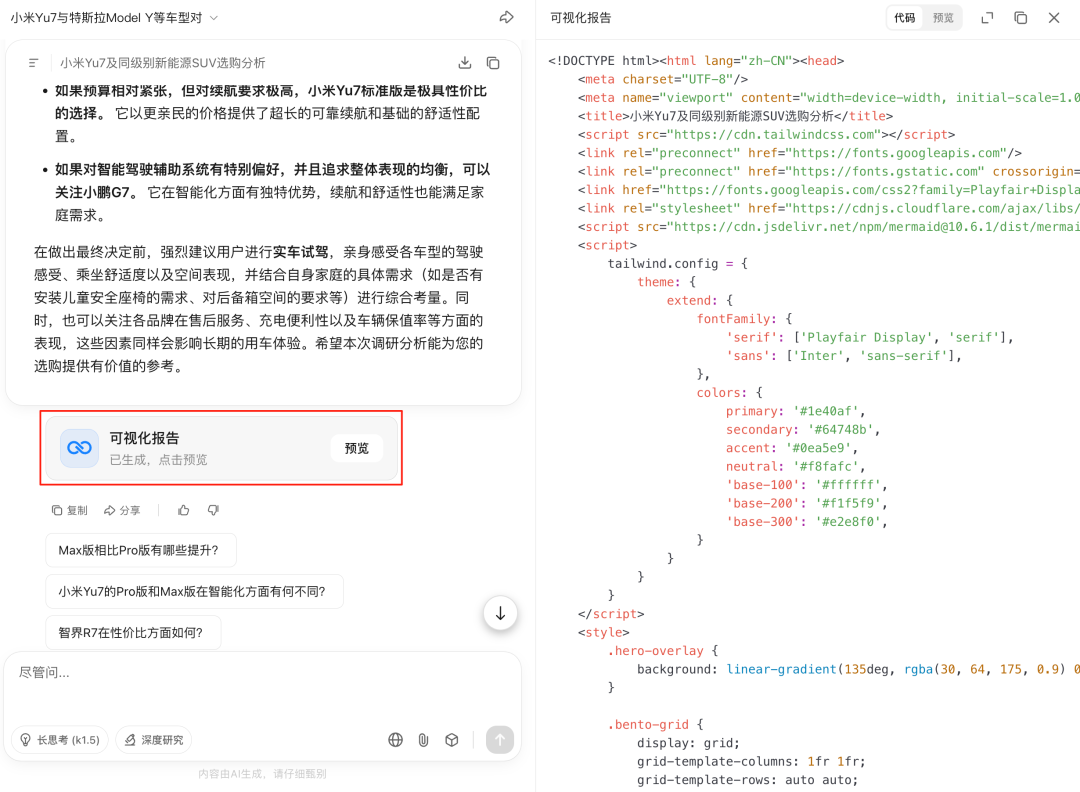Click the paperclip attachment icon
The image size is (1080, 792).
click(x=424, y=740)
